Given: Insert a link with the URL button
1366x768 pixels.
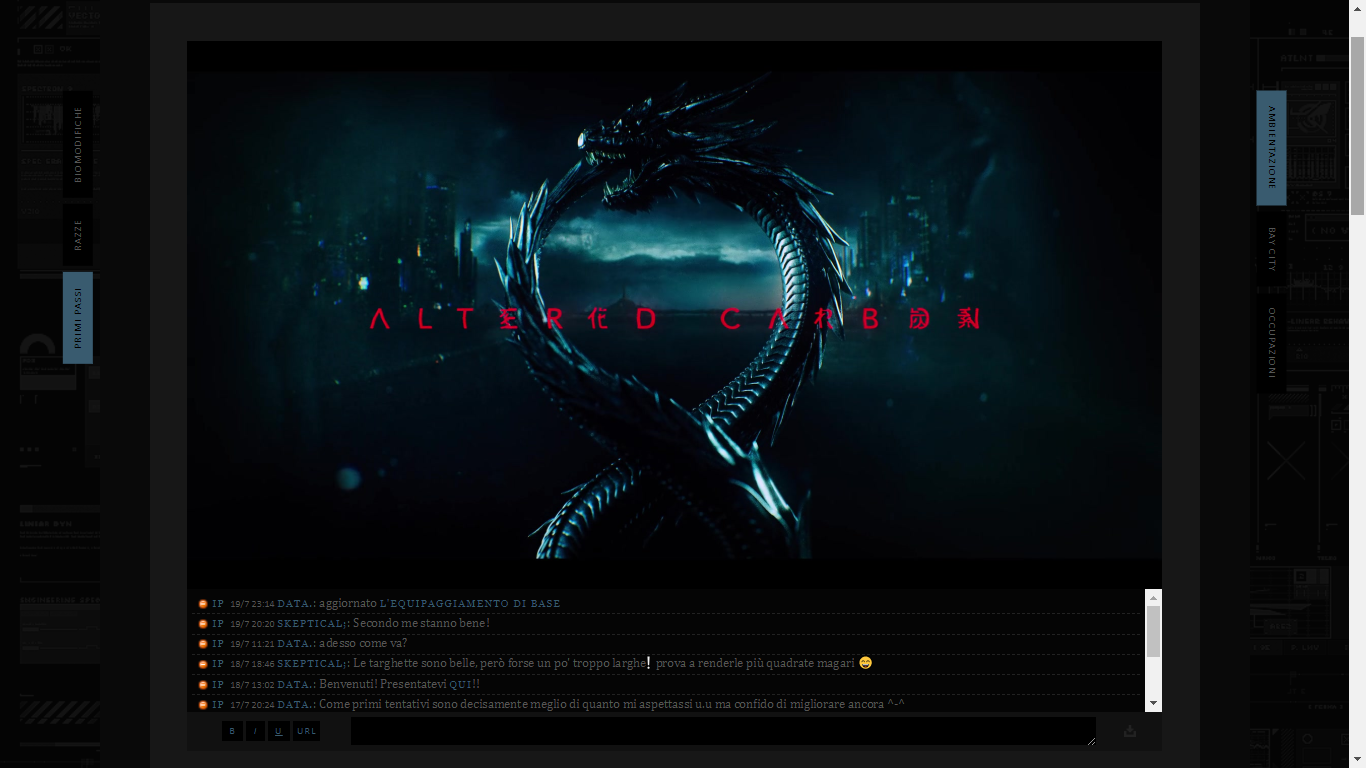Looking at the screenshot, I should 306,731.
